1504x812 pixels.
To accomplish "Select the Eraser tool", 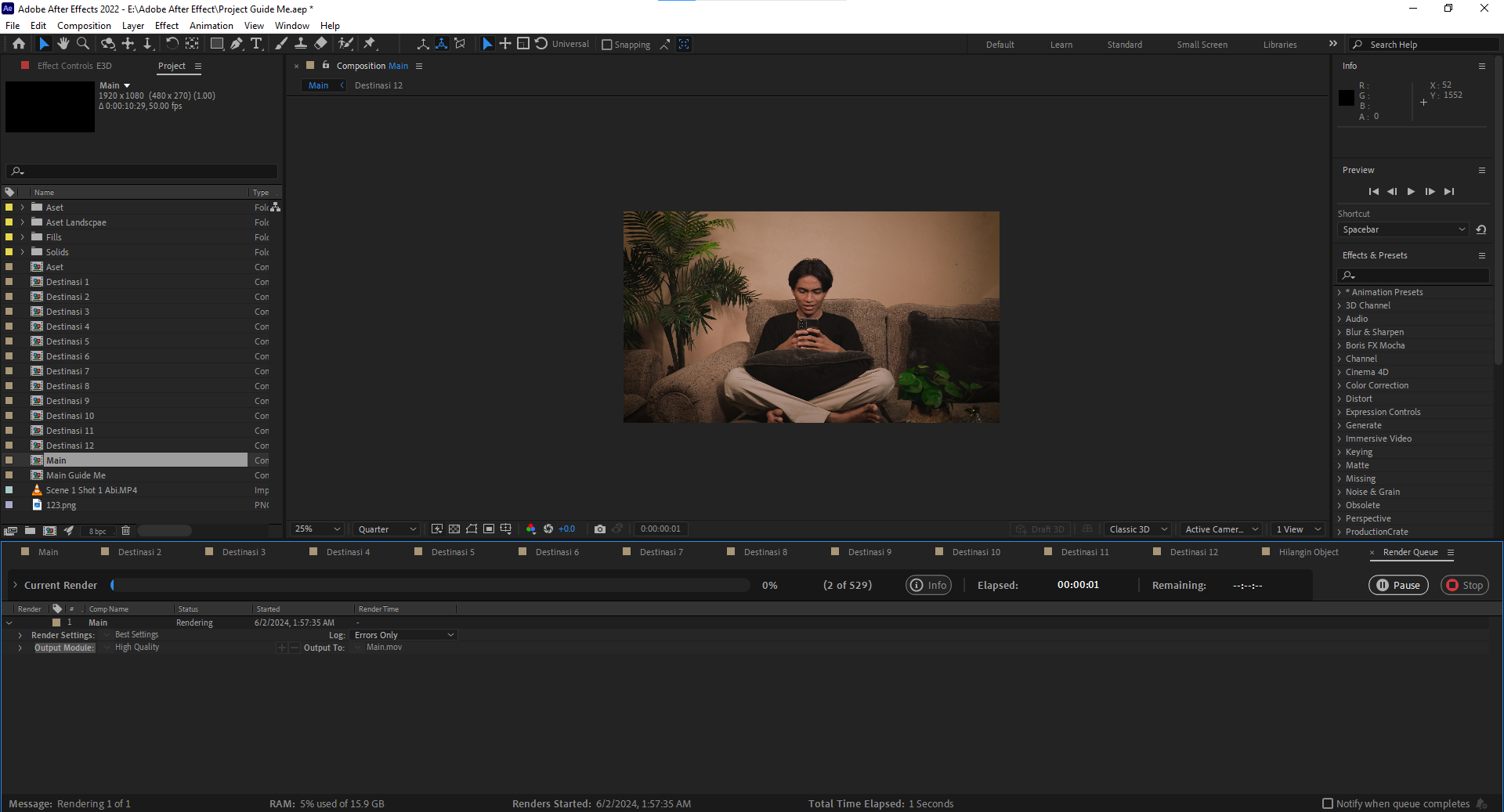I will 320,44.
